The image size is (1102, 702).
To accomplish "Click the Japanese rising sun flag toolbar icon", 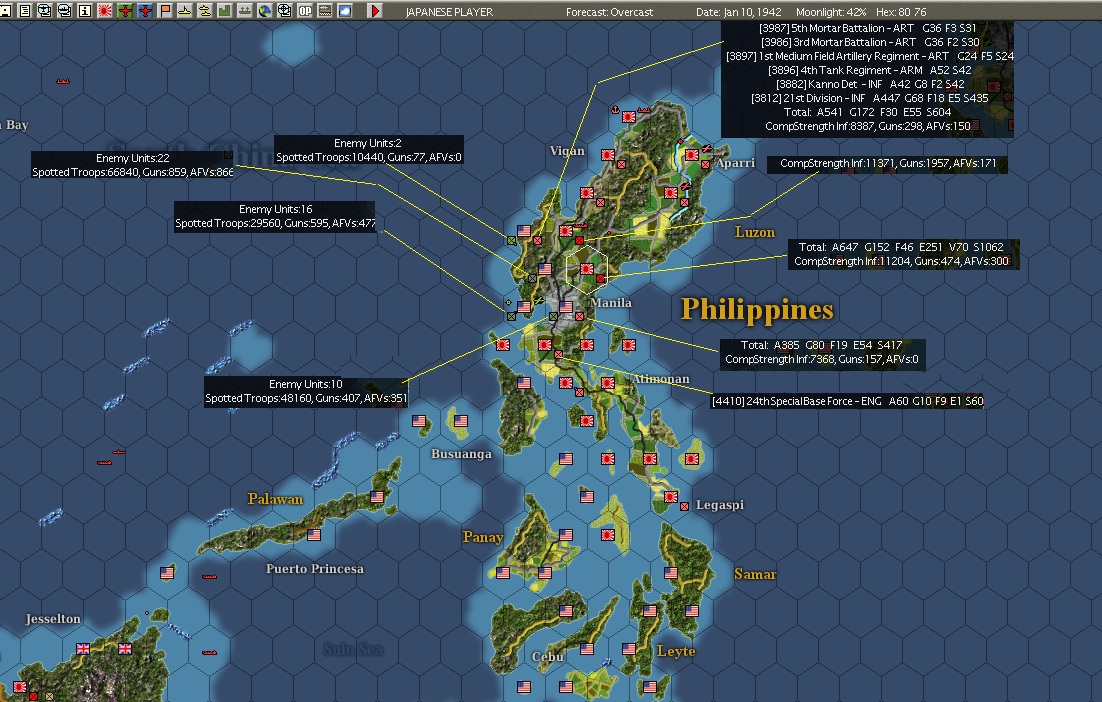I will 105,11.
